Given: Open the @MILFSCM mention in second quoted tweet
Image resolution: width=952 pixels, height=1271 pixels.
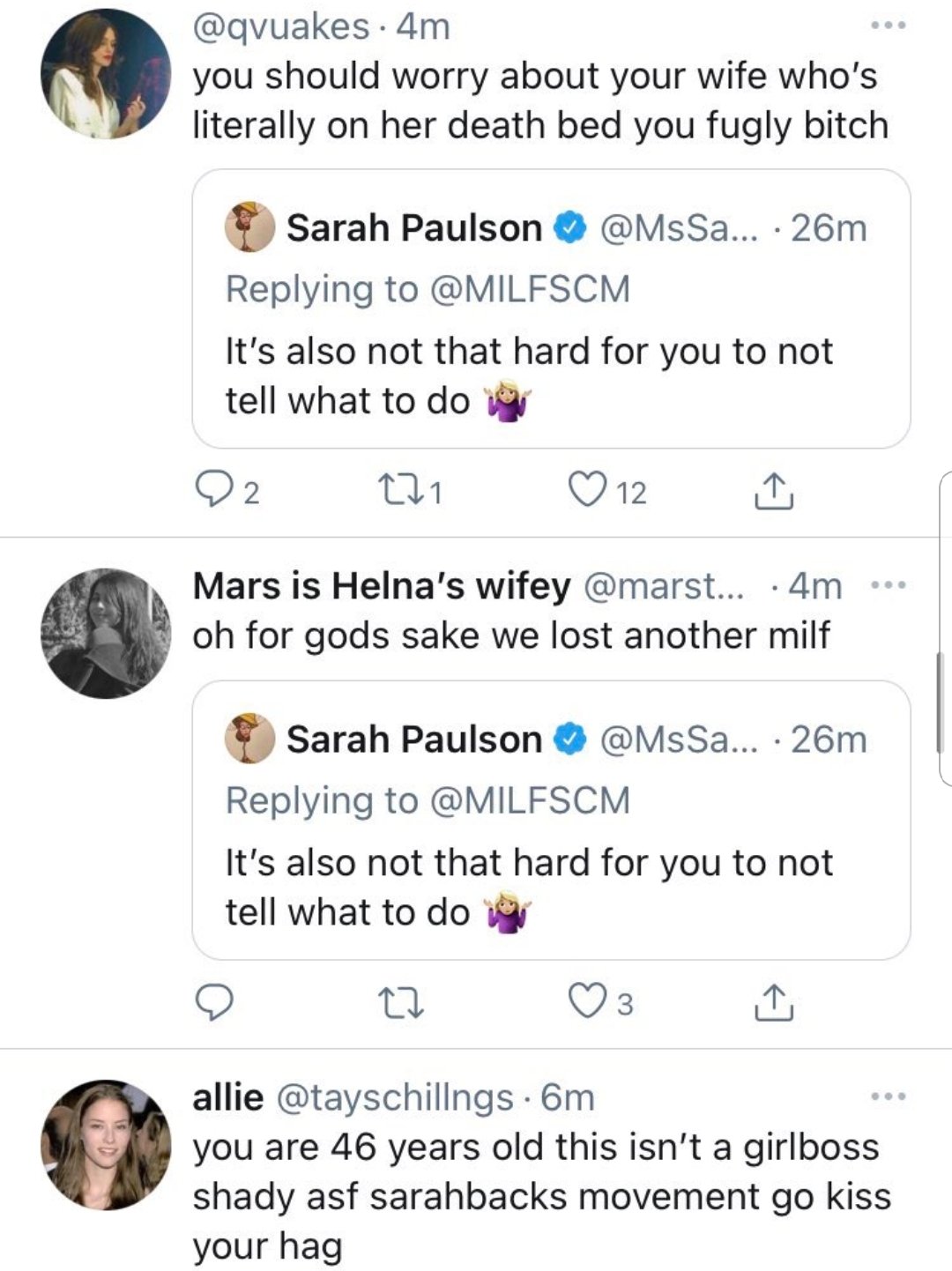Looking at the screenshot, I should pos(529,800).
